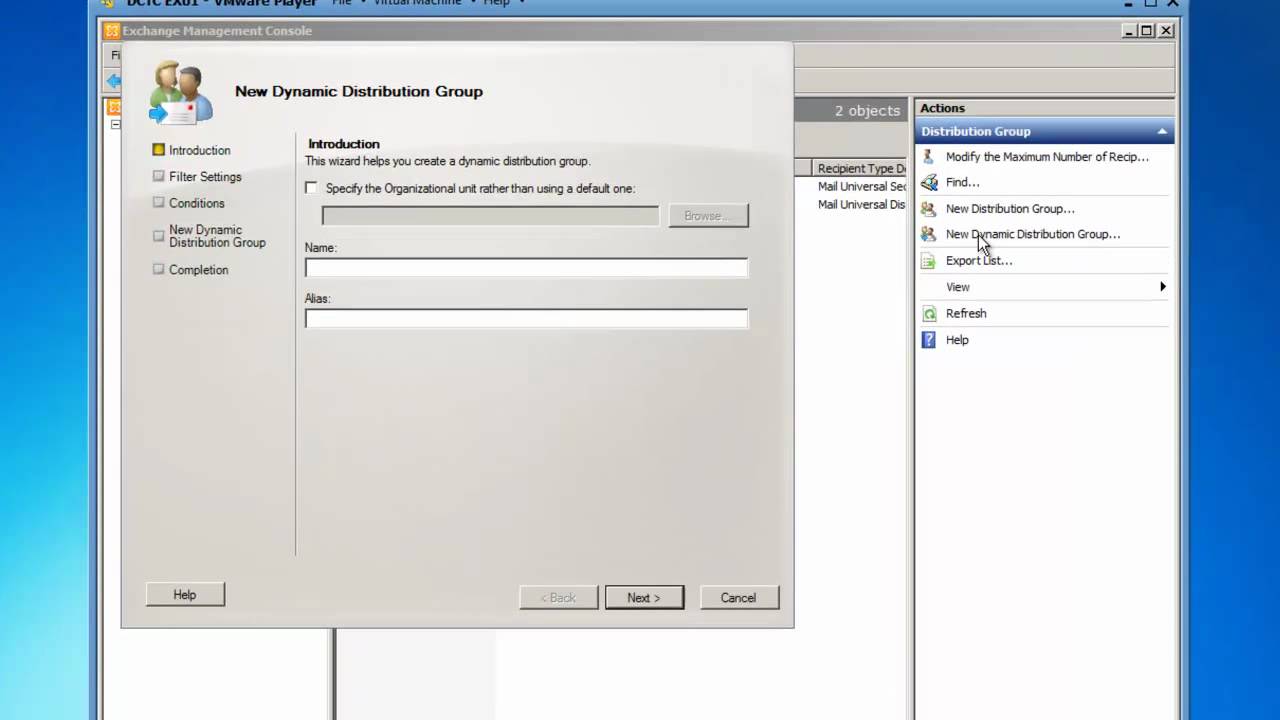Select the Introduction wizard step
The image size is (1280, 720).
[199, 150]
